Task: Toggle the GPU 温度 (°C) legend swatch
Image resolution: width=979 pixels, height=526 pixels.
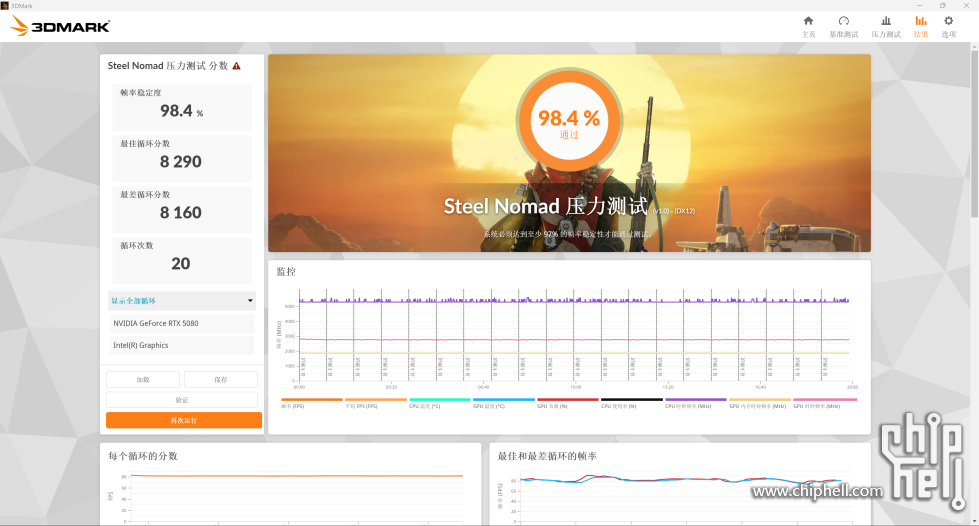Action: click(504, 402)
